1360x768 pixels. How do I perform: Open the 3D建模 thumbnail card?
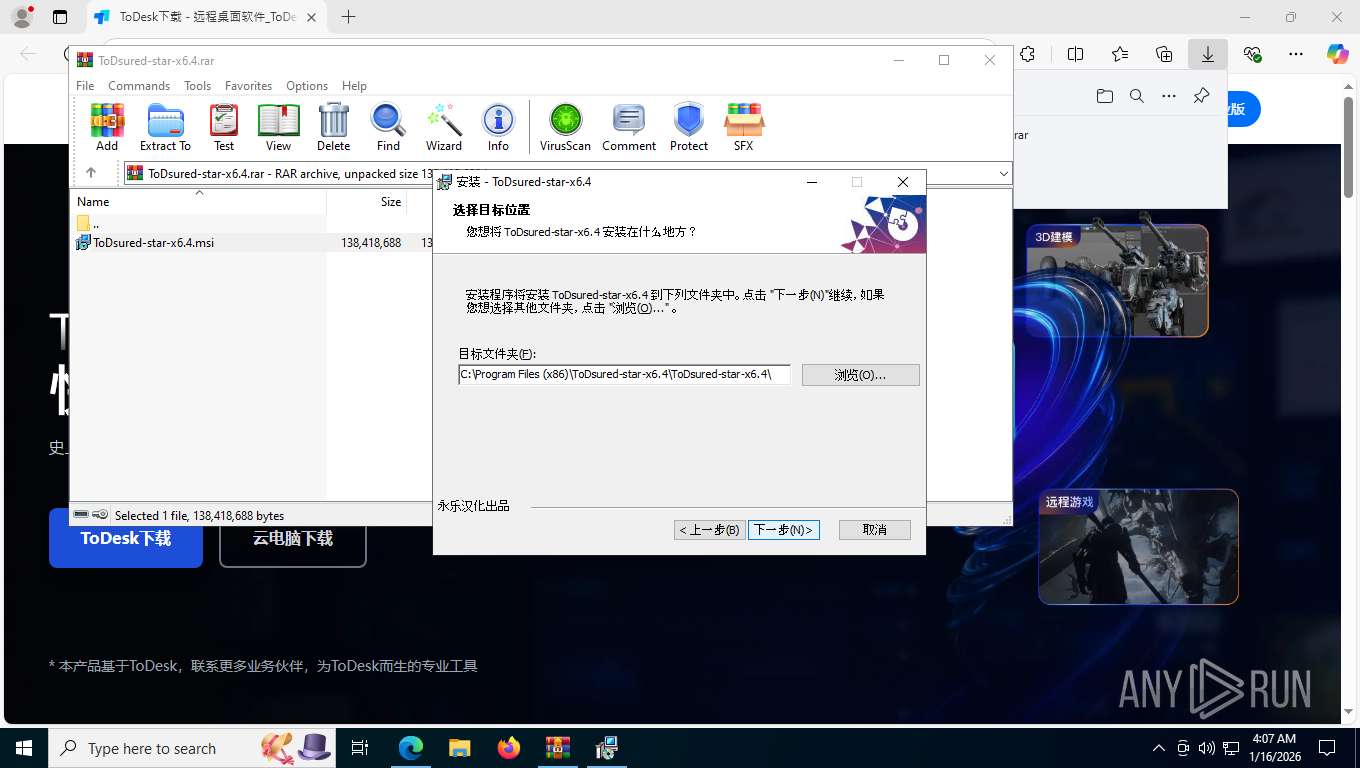1117,280
